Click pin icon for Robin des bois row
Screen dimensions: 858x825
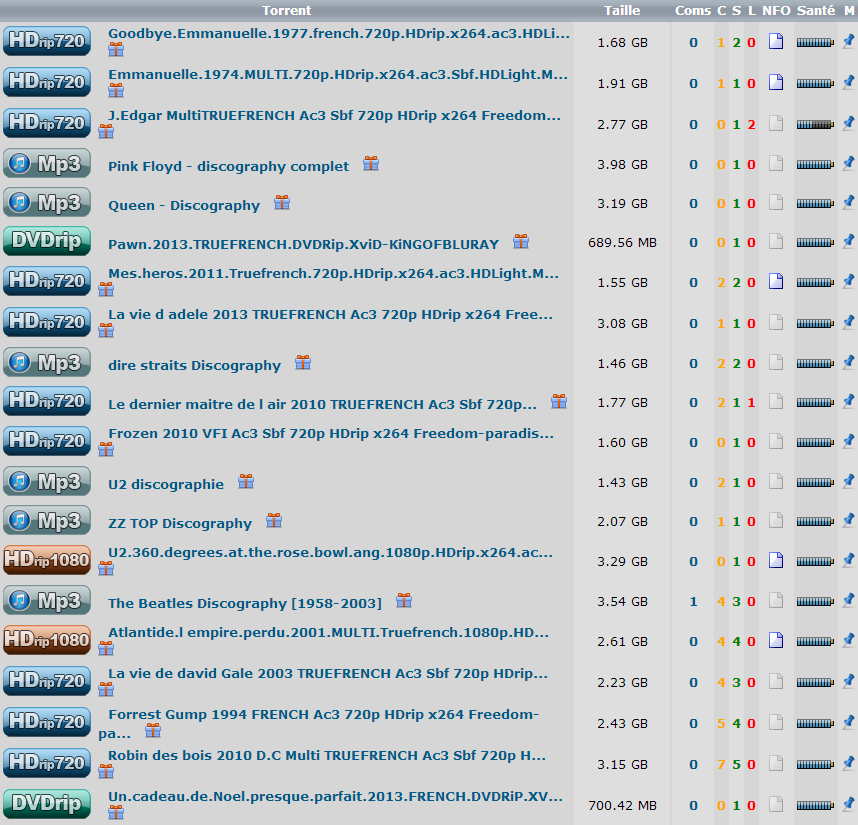[848, 763]
